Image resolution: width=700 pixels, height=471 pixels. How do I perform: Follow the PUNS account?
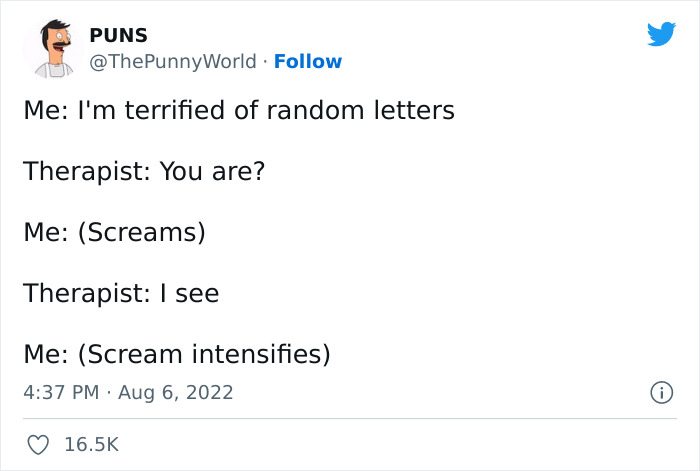(x=308, y=61)
